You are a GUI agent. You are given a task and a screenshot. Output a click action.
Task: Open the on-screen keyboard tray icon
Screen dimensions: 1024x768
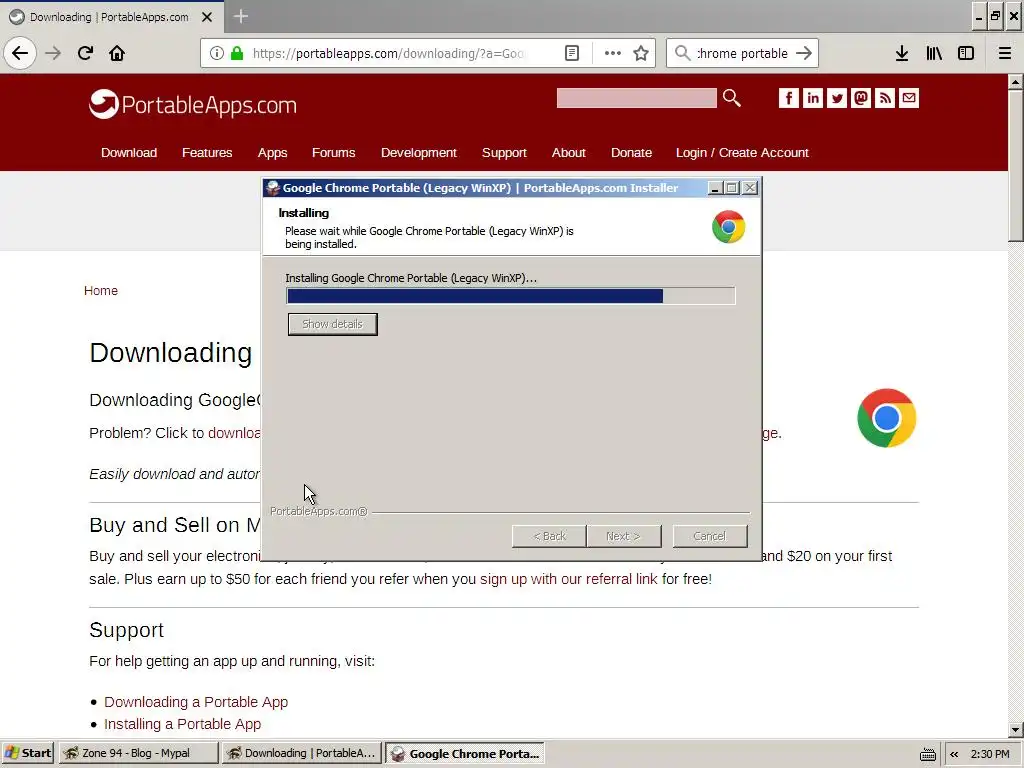pyautogui.click(x=927, y=754)
